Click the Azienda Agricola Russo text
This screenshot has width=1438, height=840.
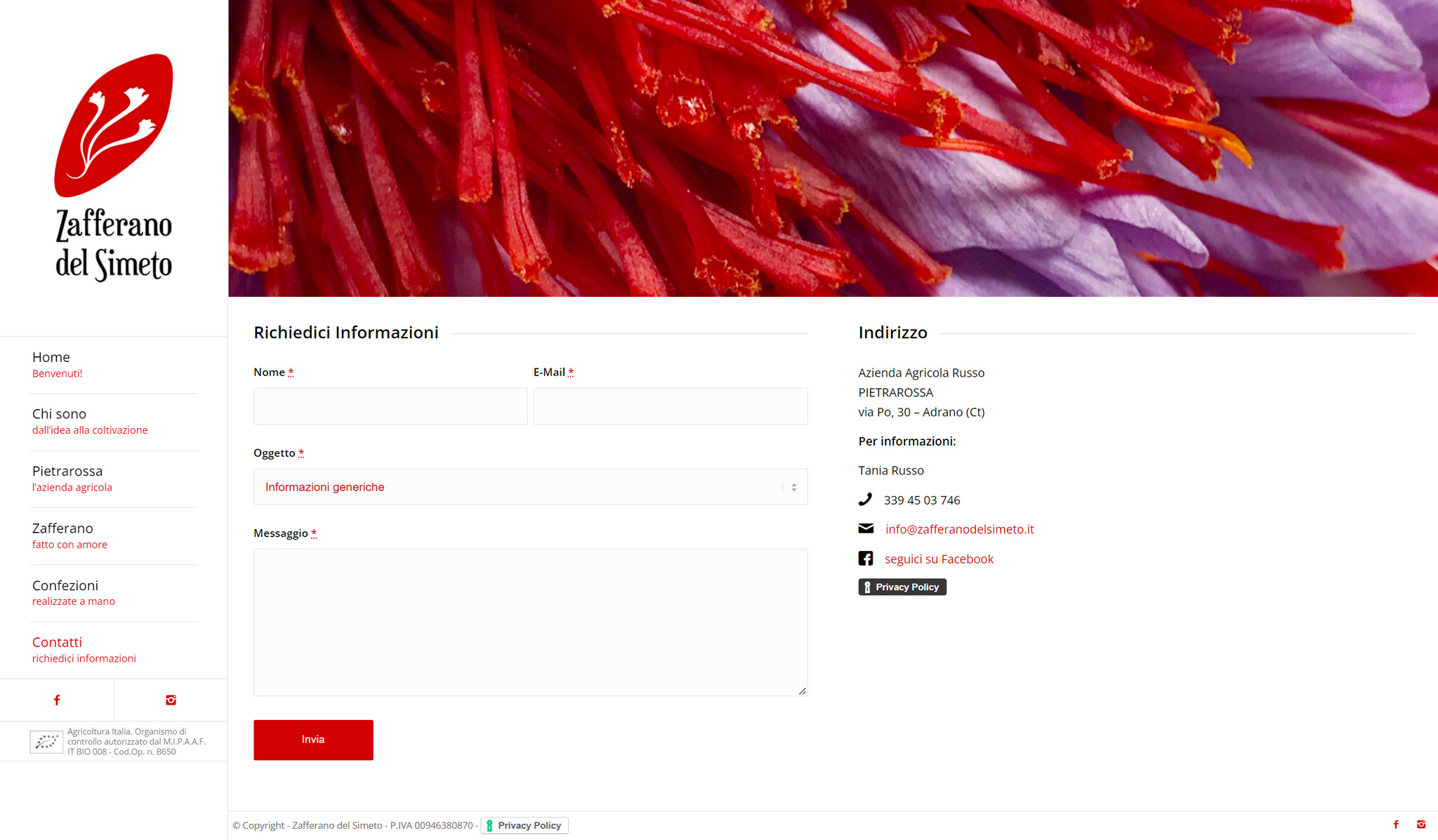(x=921, y=373)
